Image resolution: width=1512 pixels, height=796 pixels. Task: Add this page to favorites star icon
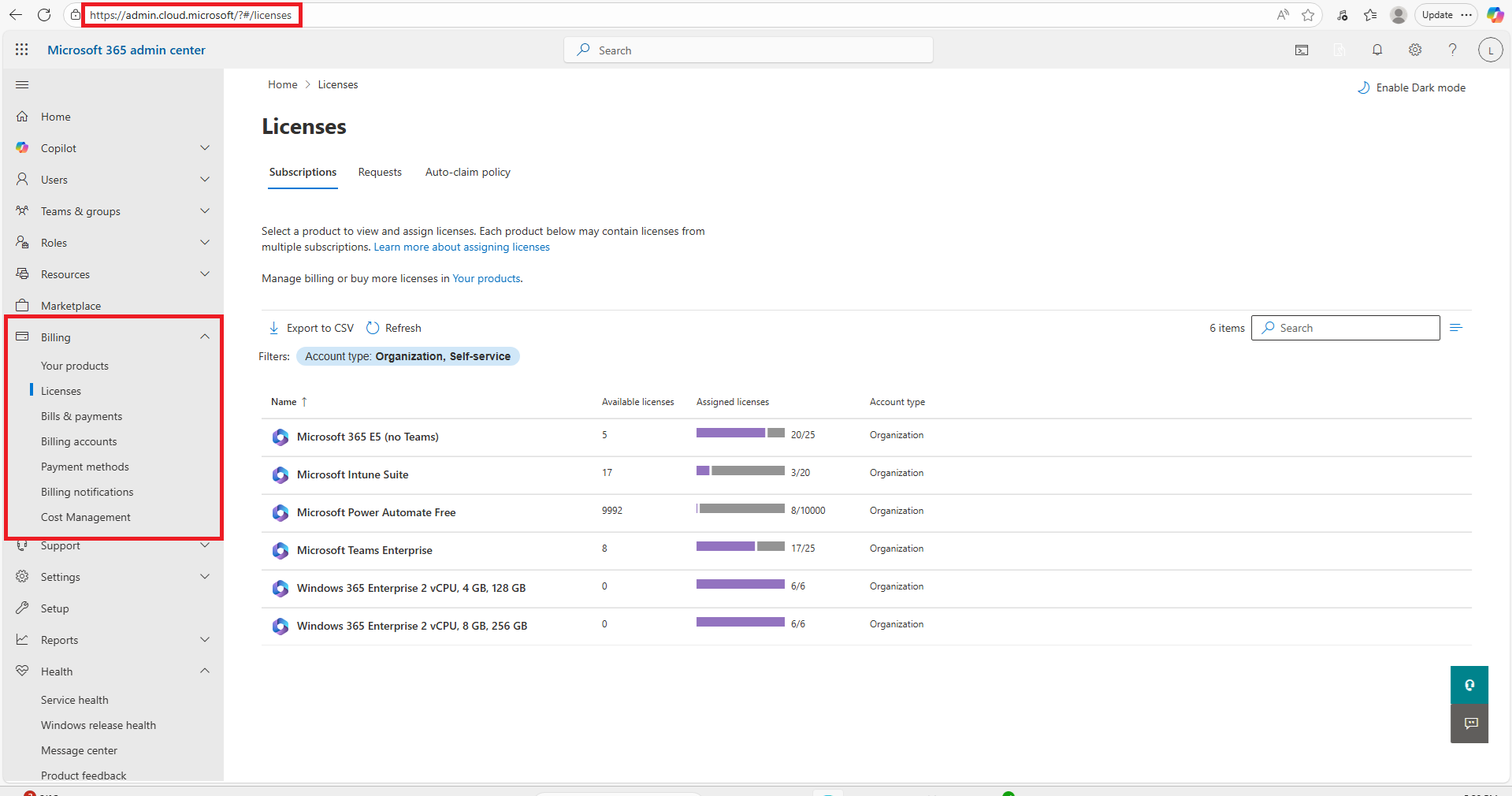1308,15
